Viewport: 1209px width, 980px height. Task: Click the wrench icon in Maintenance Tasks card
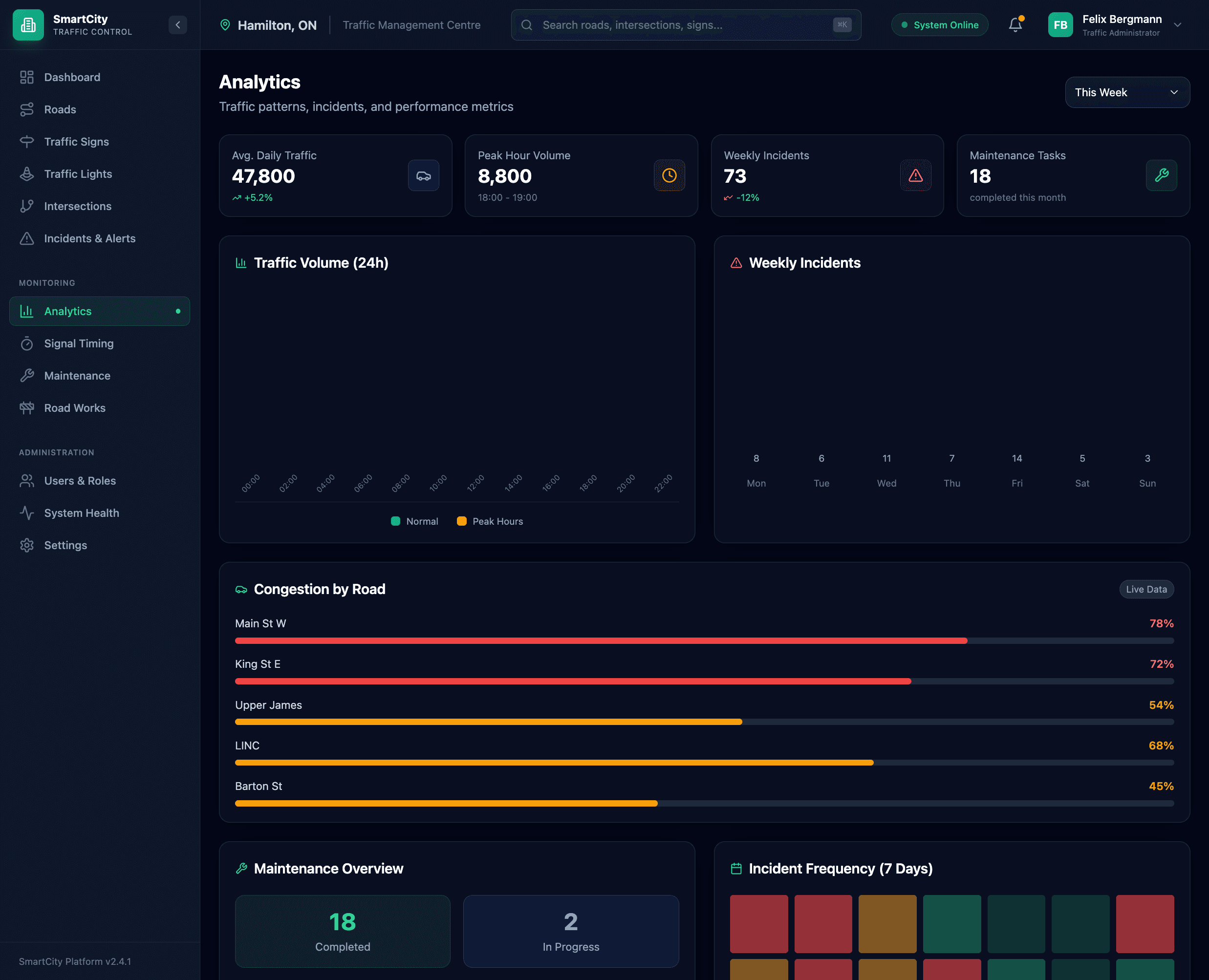(x=1161, y=175)
